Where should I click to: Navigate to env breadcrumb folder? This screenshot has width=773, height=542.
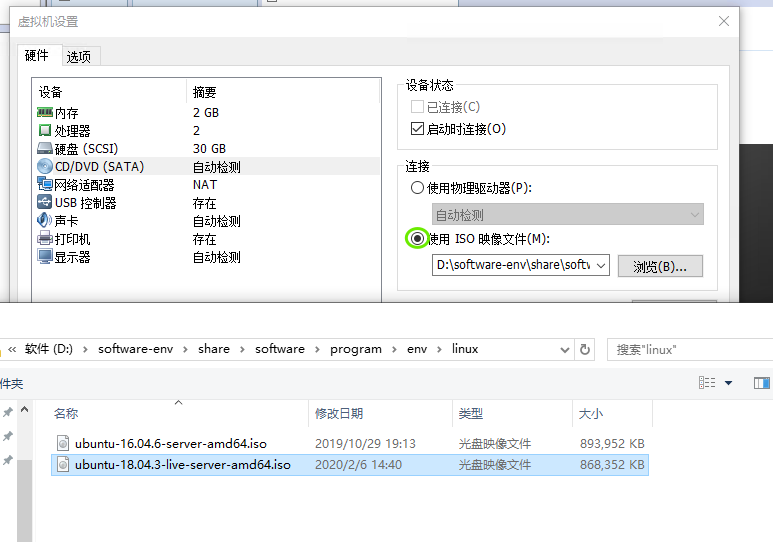pos(417,349)
